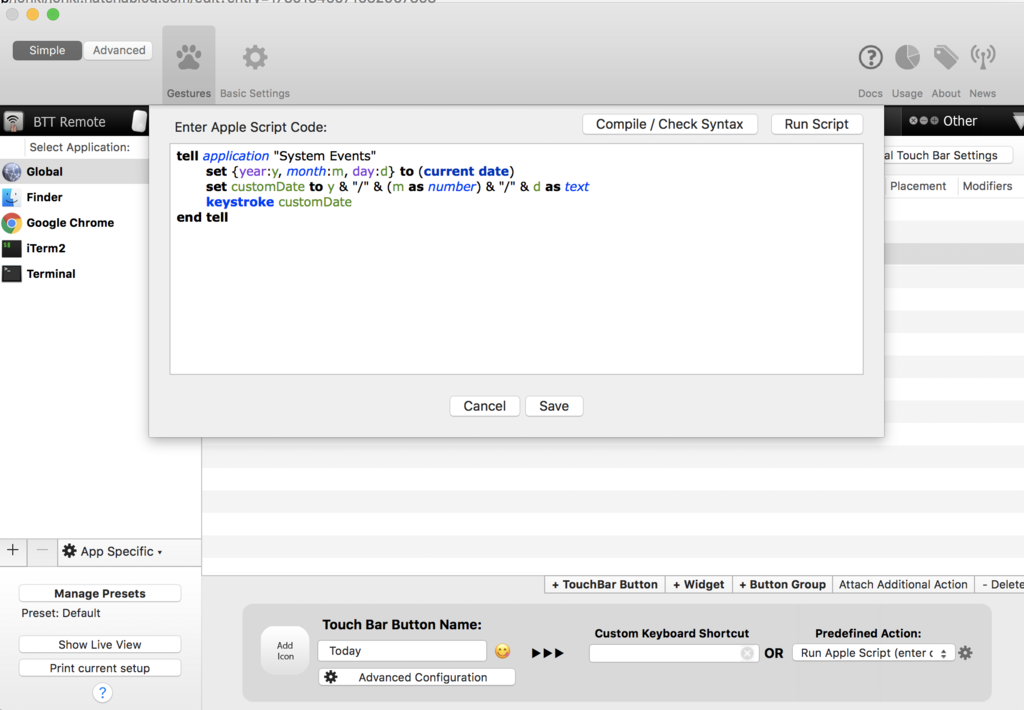Click the Terminal app icon
This screenshot has width=1024, height=710.
11,274
